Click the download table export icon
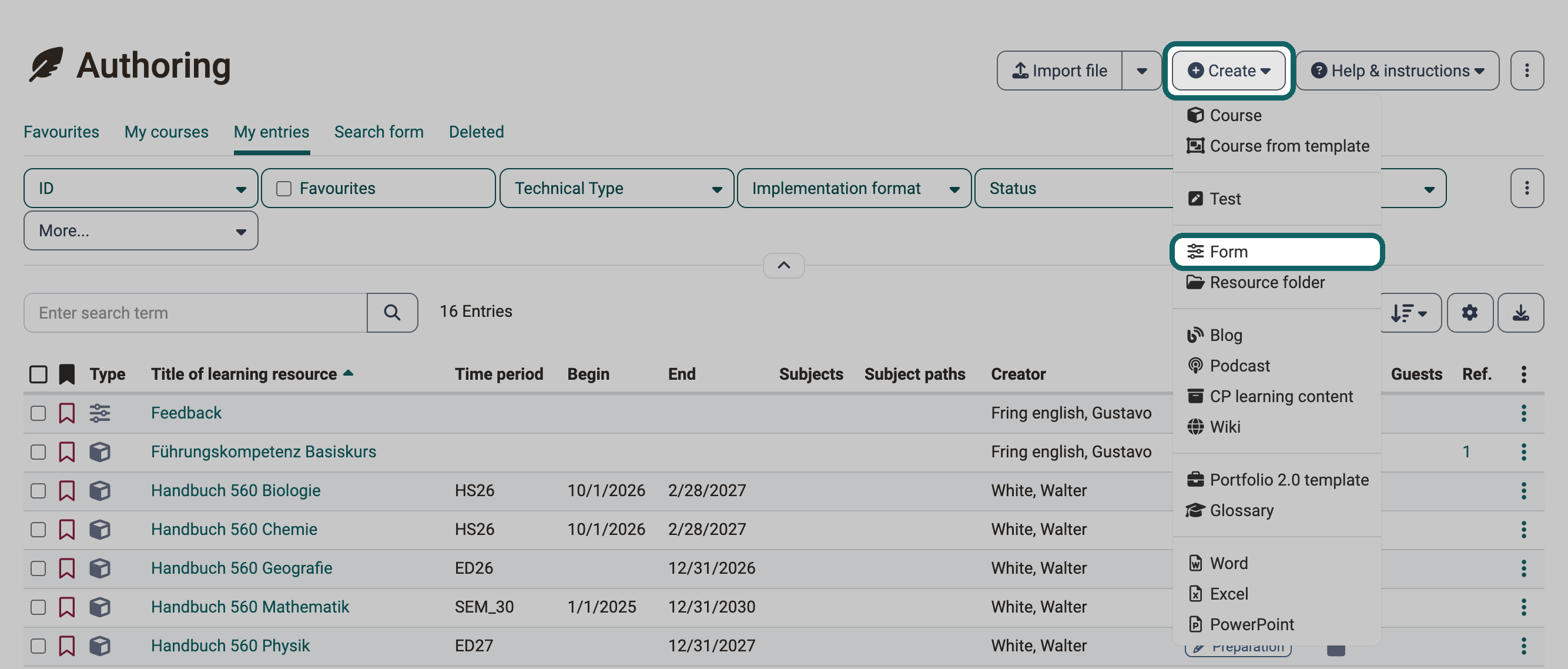 click(1520, 312)
